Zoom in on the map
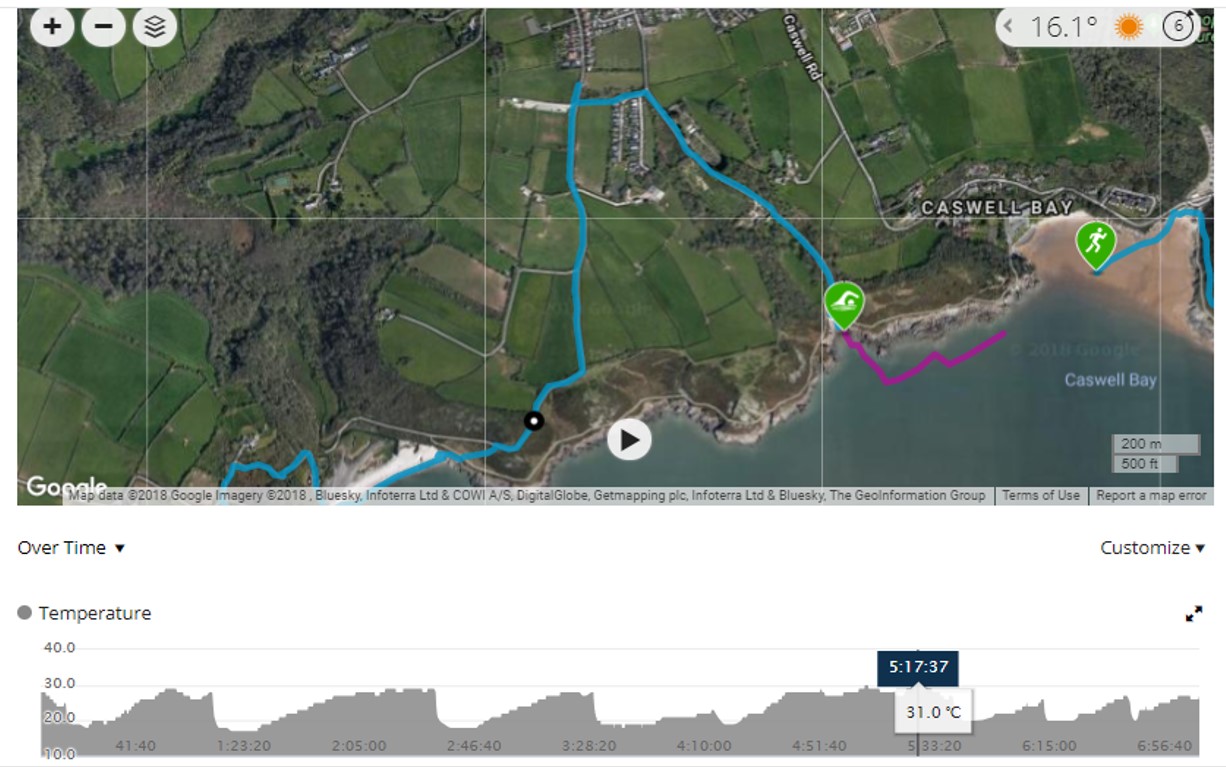Viewport: 1226px width, 767px height. point(52,27)
